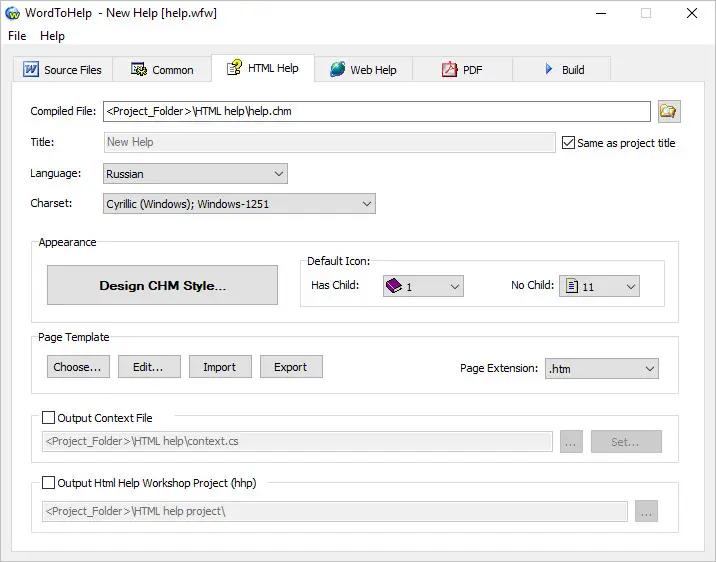Enable Output Context File checkbox
Image resolution: width=716 pixels, height=562 pixels.
coord(49,418)
